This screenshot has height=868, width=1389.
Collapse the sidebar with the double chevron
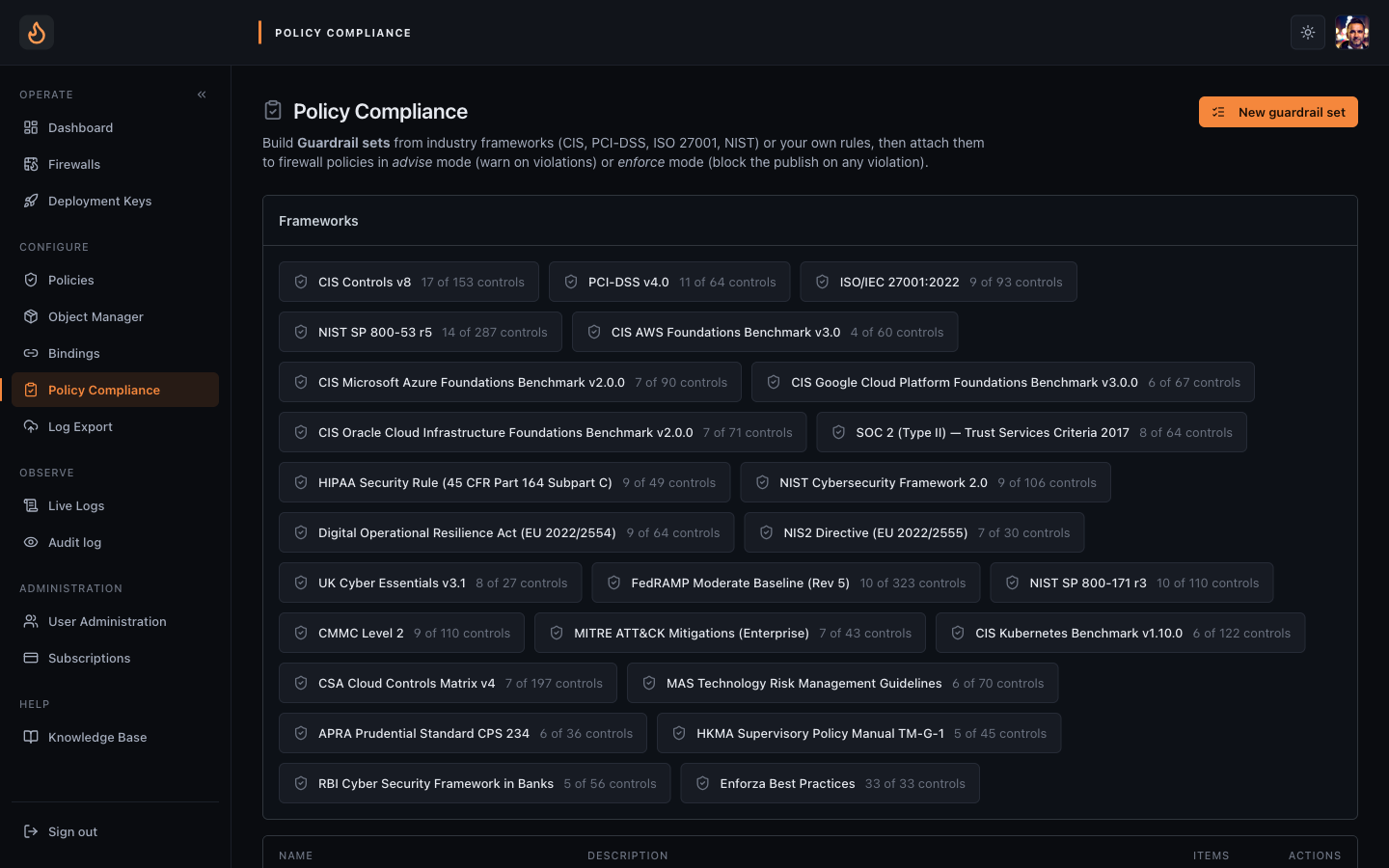(x=202, y=95)
